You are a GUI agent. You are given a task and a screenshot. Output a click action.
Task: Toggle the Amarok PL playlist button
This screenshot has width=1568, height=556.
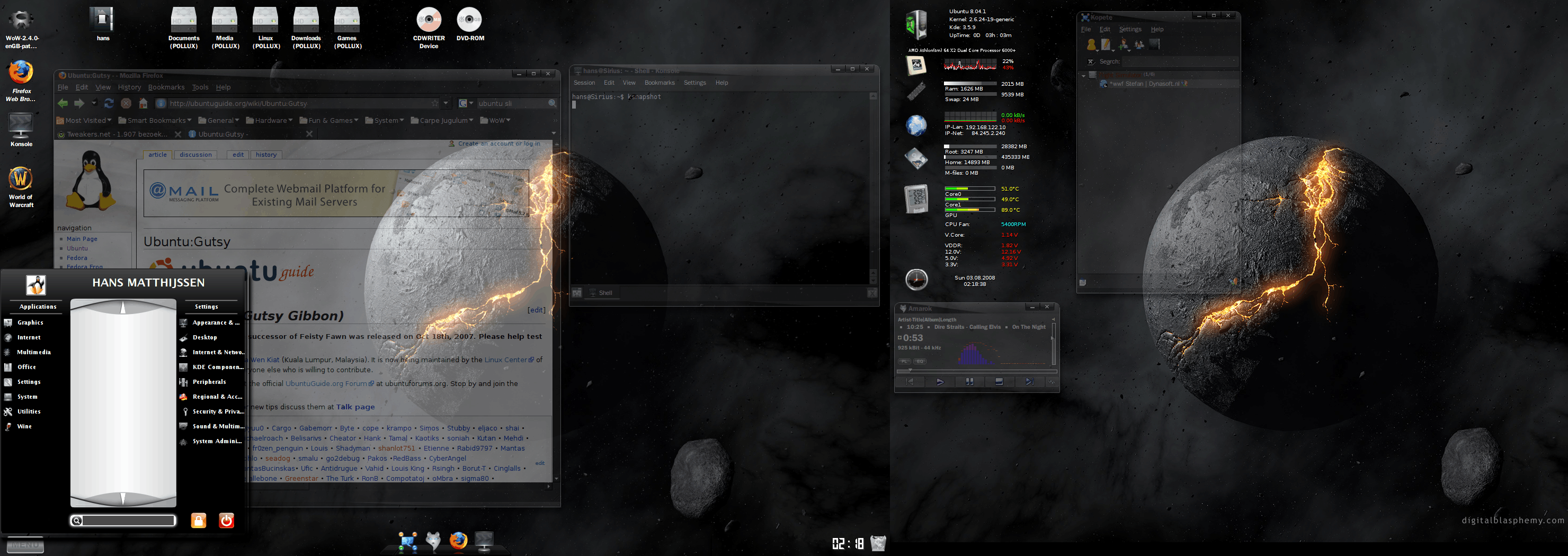[905, 361]
